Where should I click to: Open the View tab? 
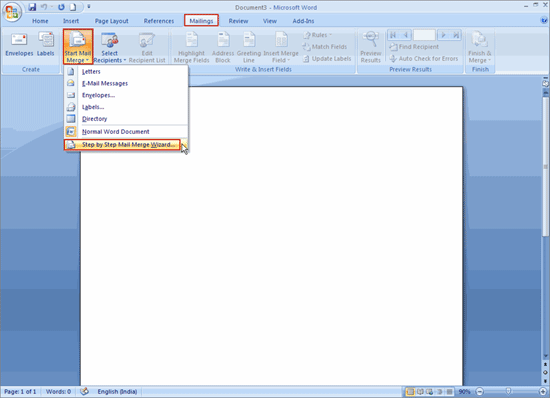[270, 21]
